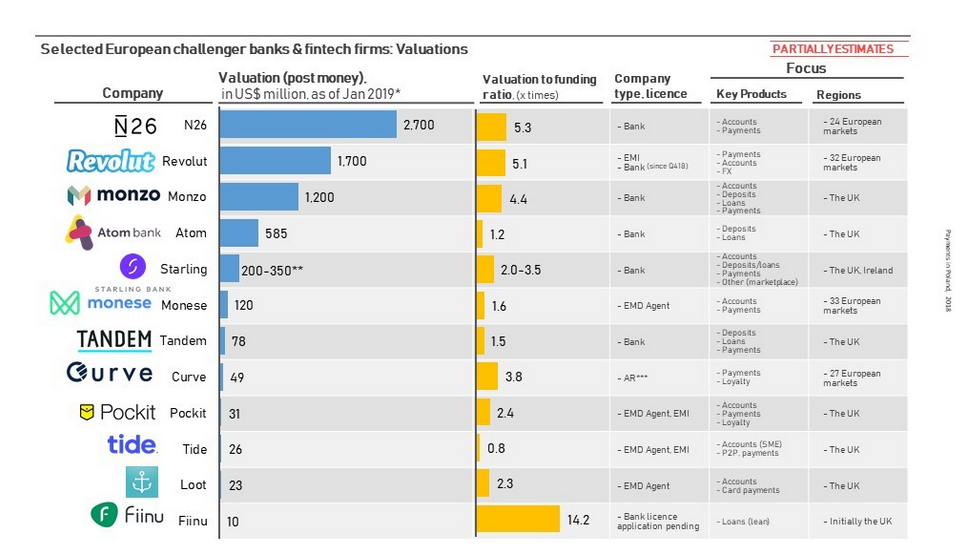Click Fiinu's yellow 14.2 ratio bar
This screenshot has height=550, width=965.
519,519
